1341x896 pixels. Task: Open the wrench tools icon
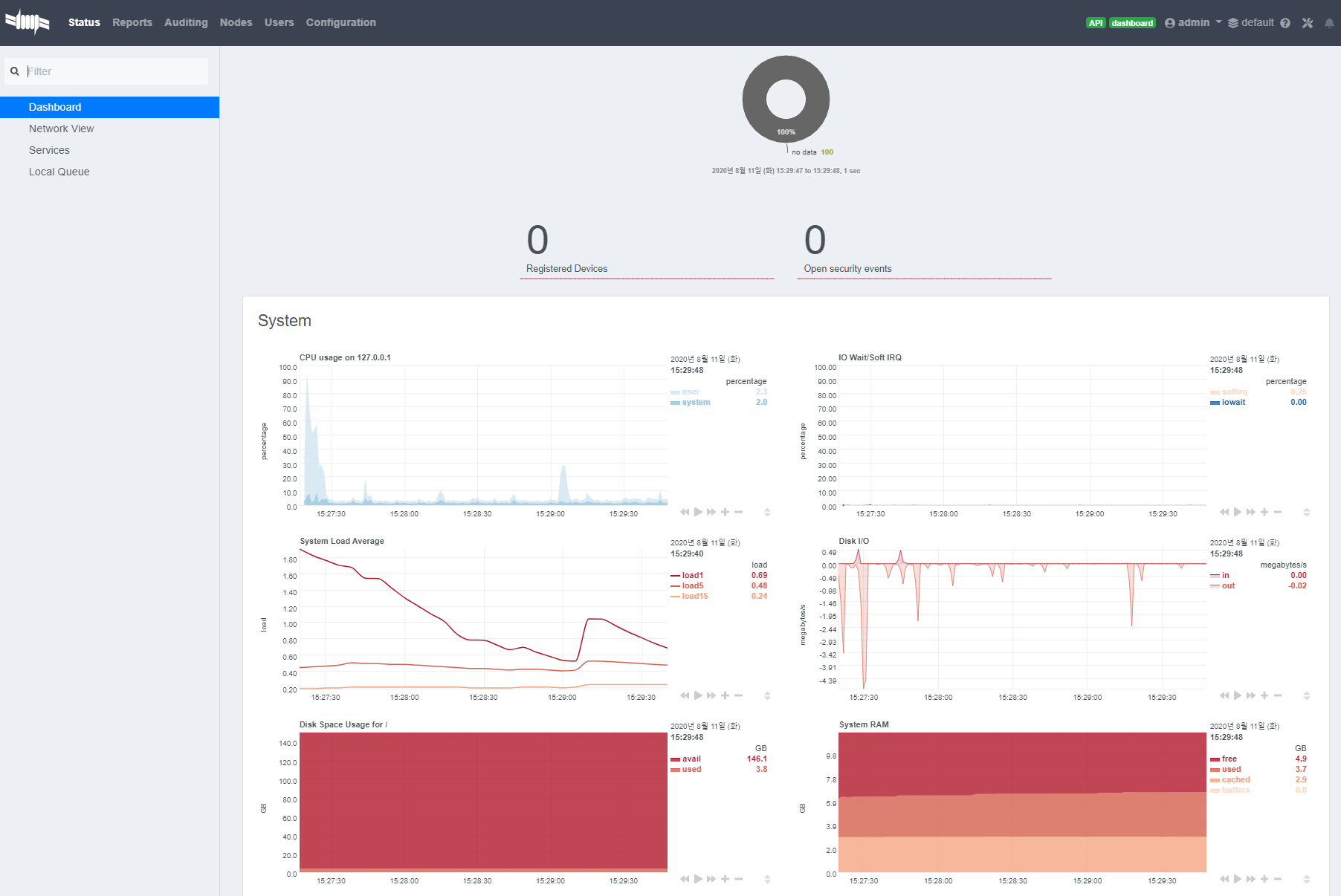click(x=1308, y=23)
